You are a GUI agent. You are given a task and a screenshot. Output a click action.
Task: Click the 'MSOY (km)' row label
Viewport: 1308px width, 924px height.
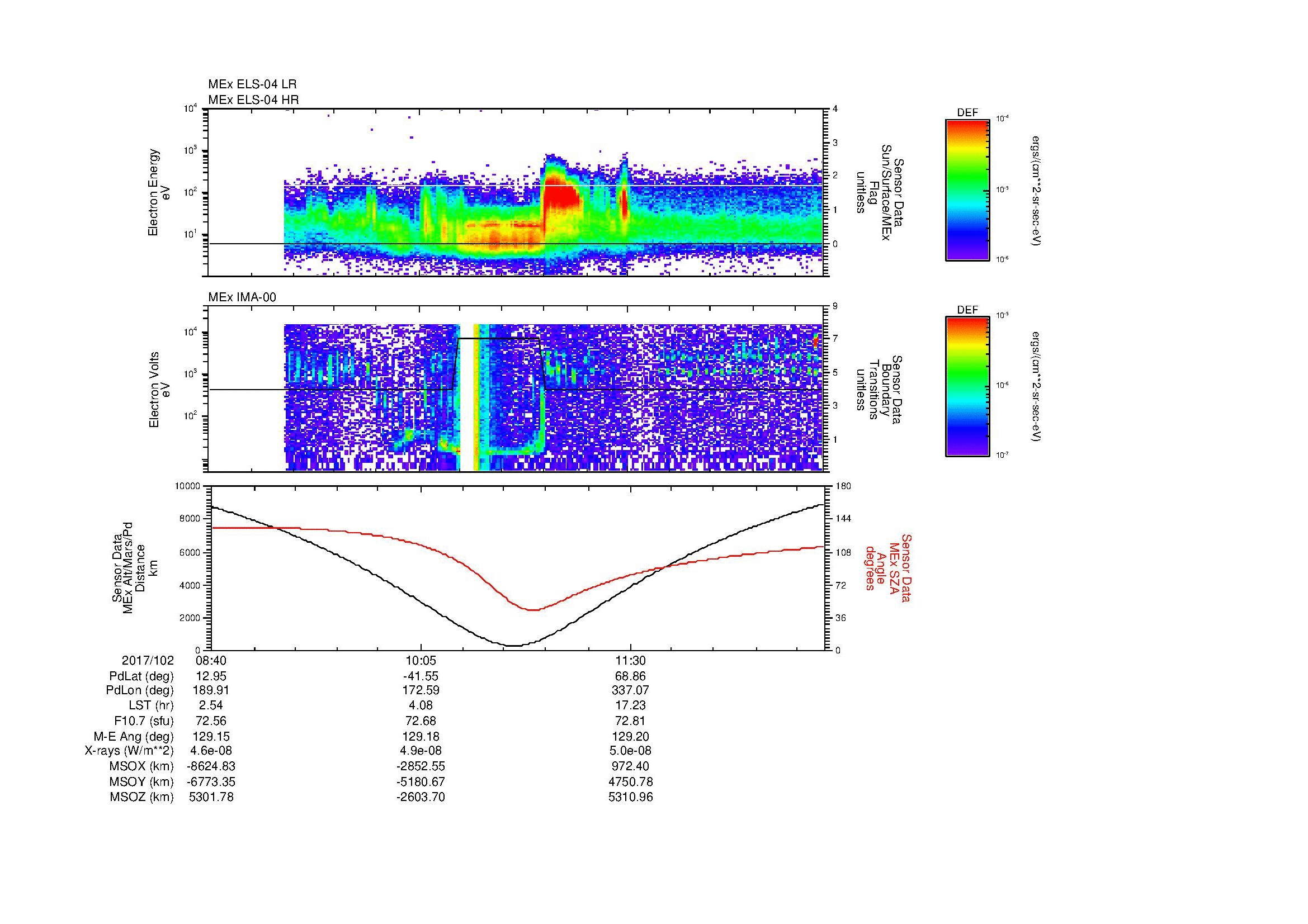(x=141, y=782)
